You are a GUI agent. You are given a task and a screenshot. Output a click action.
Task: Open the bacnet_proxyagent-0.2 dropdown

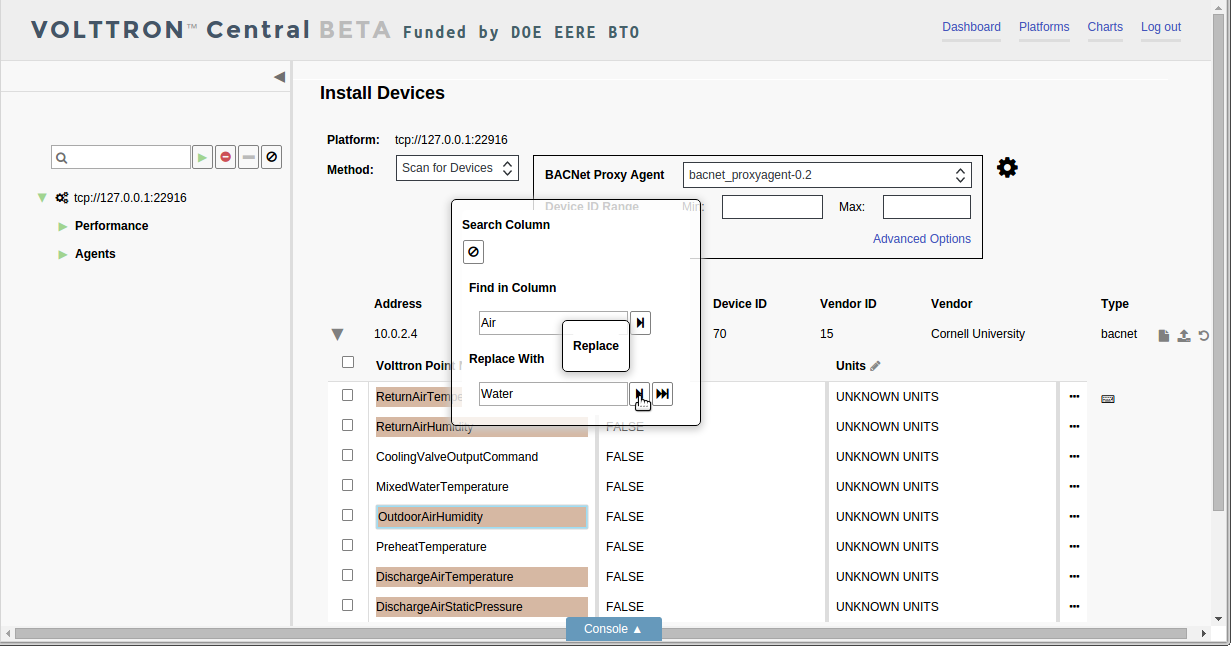pos(827,175)
